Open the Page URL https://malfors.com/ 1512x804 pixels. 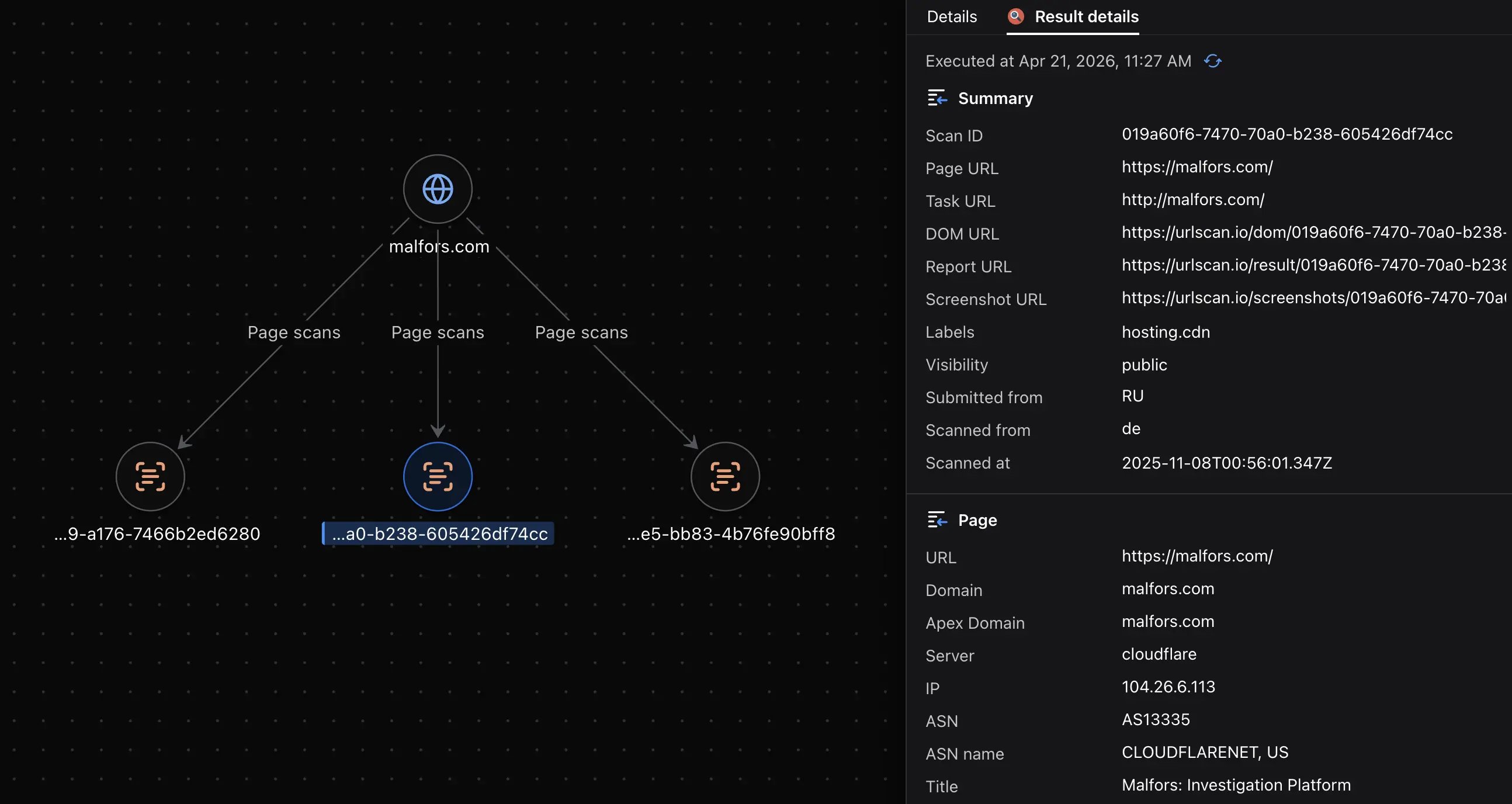(1198, 167)
